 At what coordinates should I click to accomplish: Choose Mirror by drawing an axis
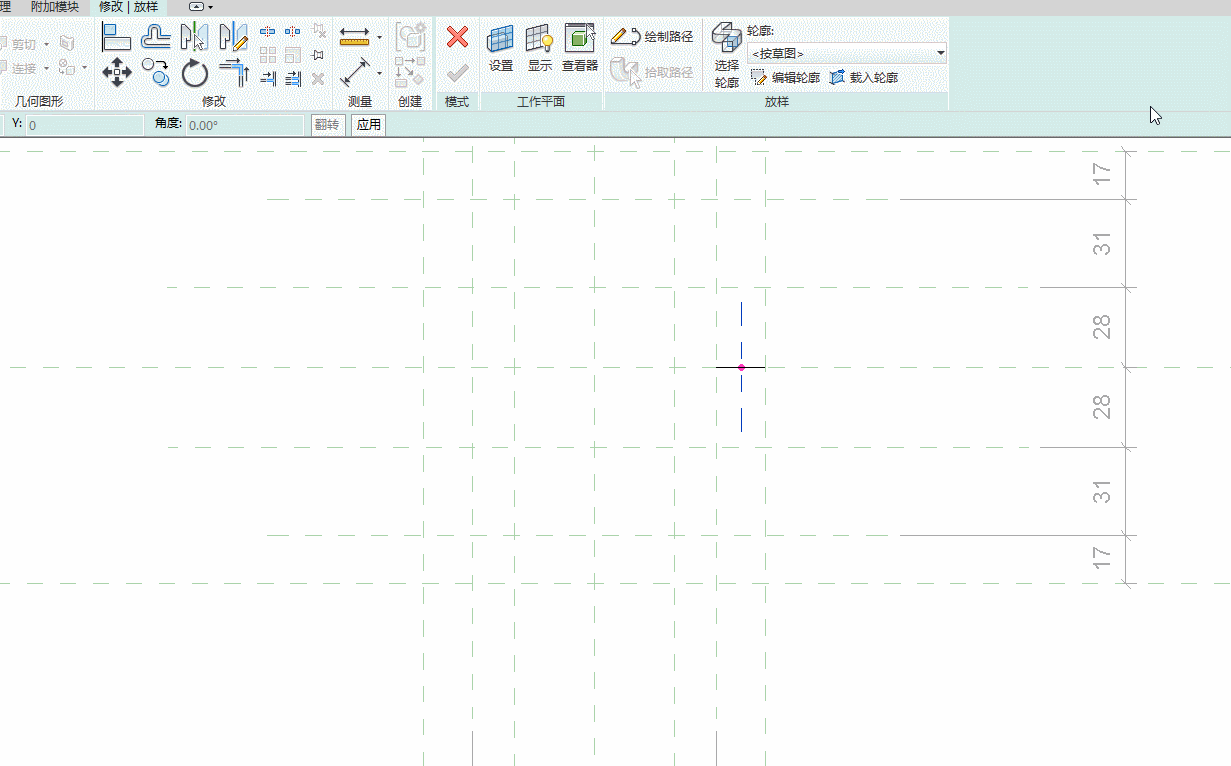[233, 38]
